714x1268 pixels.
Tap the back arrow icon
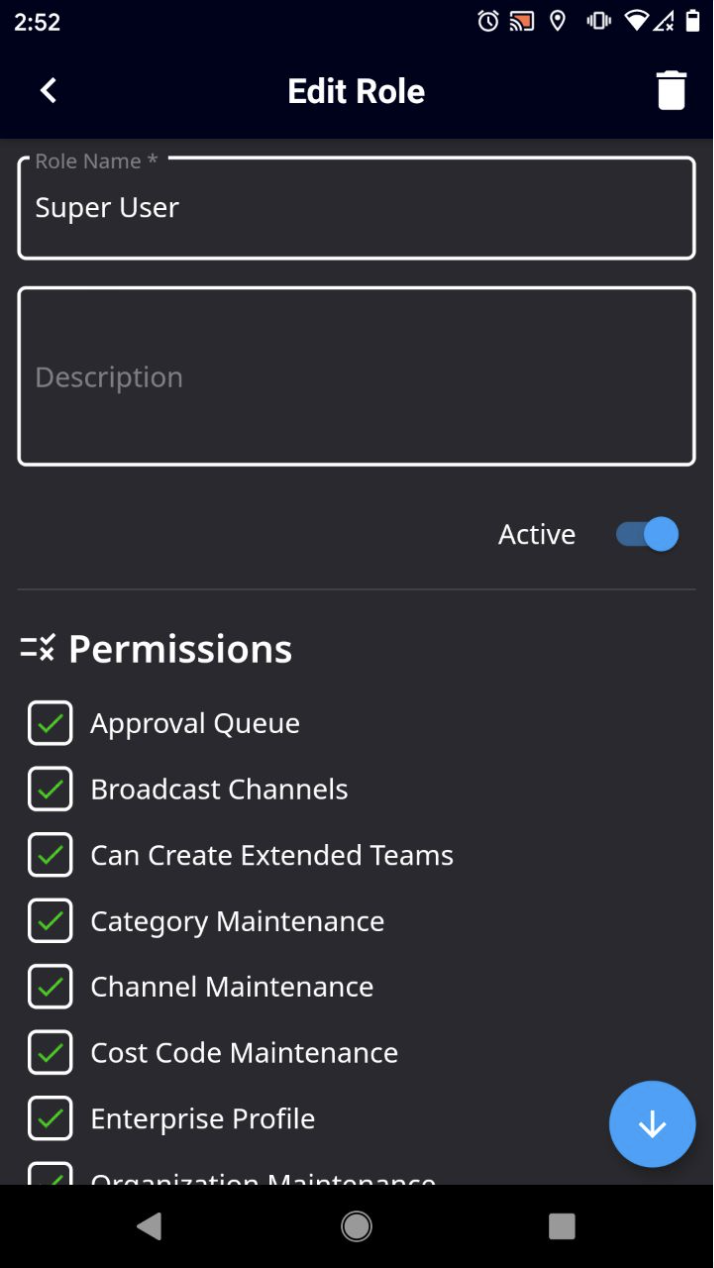tap(48, 91)
